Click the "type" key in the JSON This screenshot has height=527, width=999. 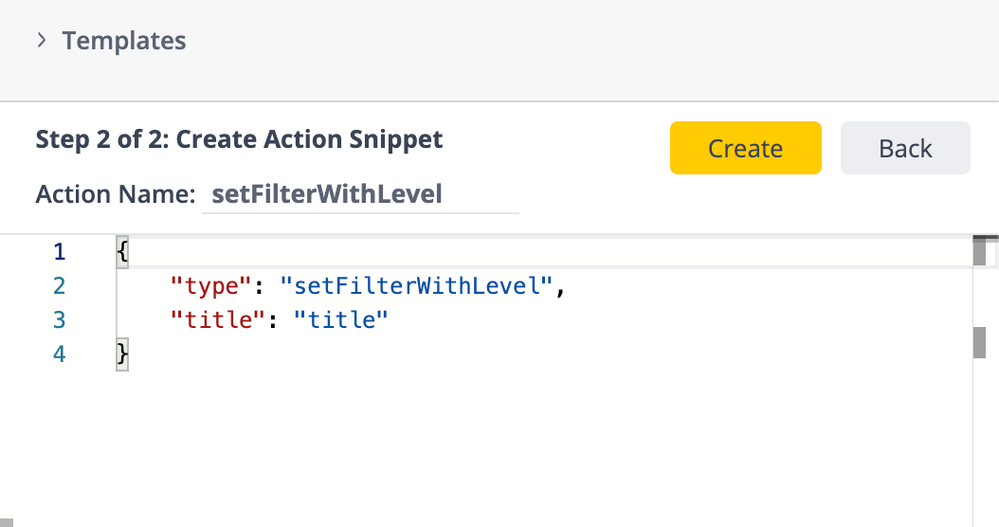point(209,286)
